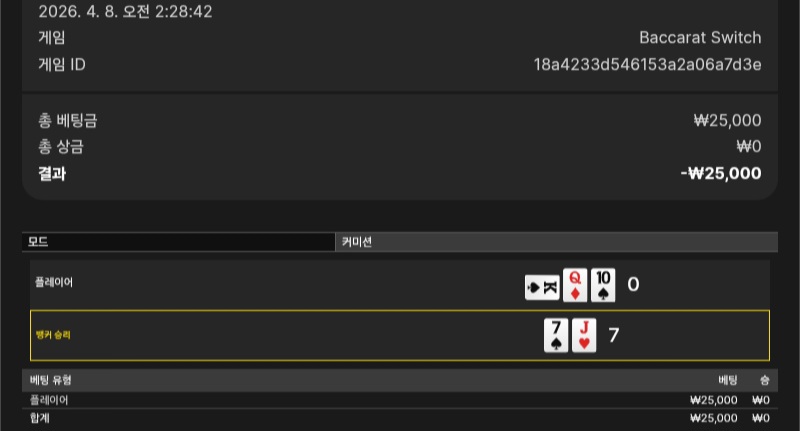Screen dimensions: 800x431
Task: Click the Jack of hearts banker card
Action: tap(584, 335)
